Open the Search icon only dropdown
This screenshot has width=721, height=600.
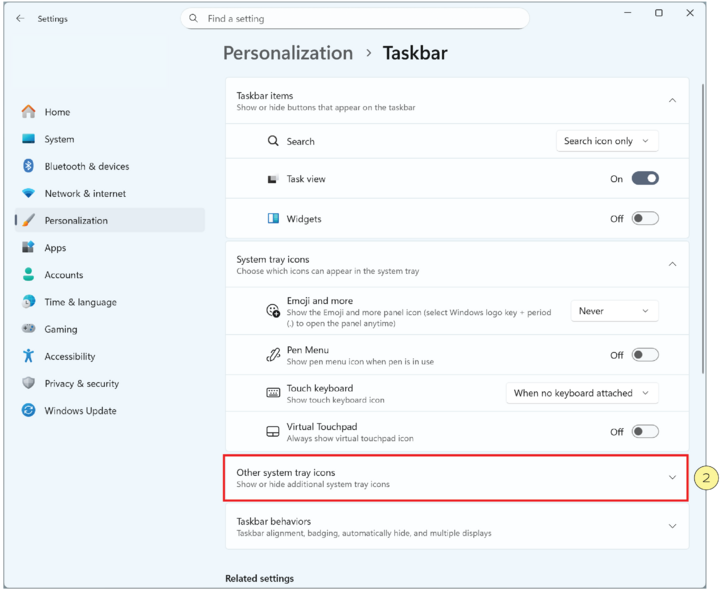[x=607, y=141]
